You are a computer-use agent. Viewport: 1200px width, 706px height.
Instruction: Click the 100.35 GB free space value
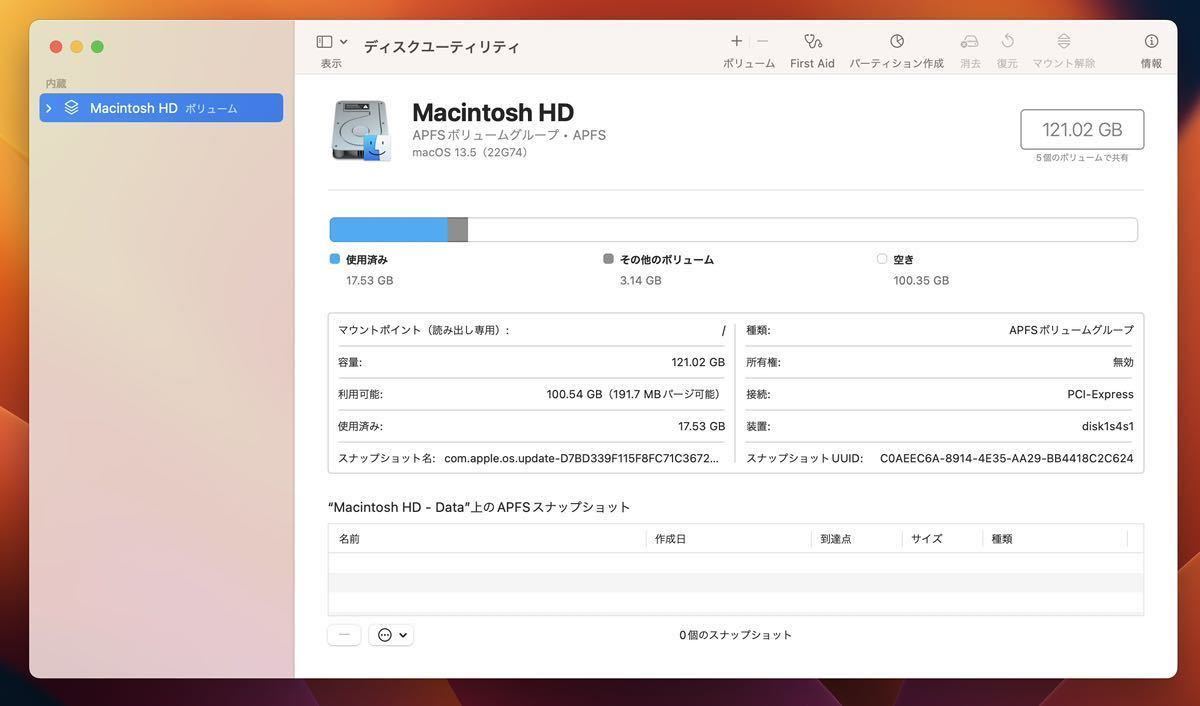point(921,281)
